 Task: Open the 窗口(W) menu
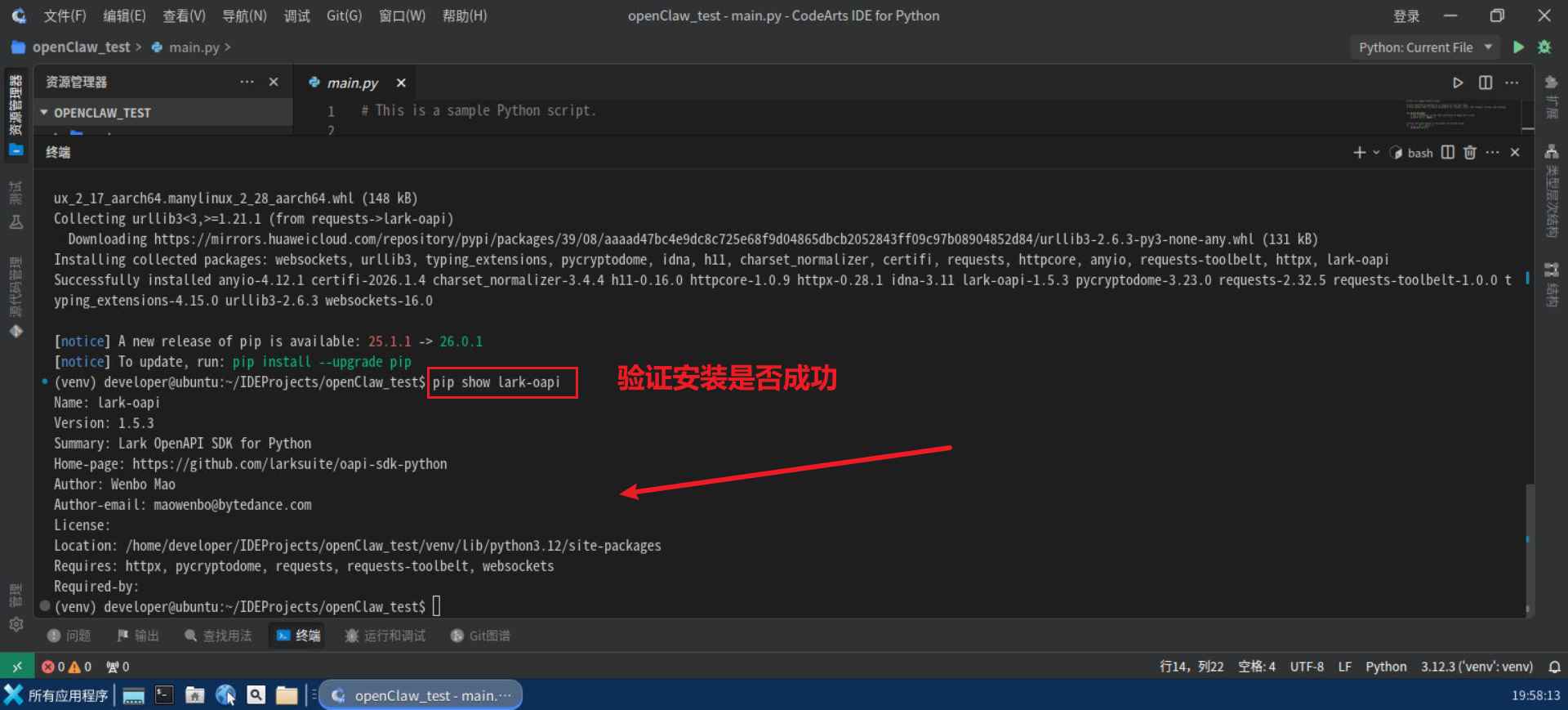(402, 16)
